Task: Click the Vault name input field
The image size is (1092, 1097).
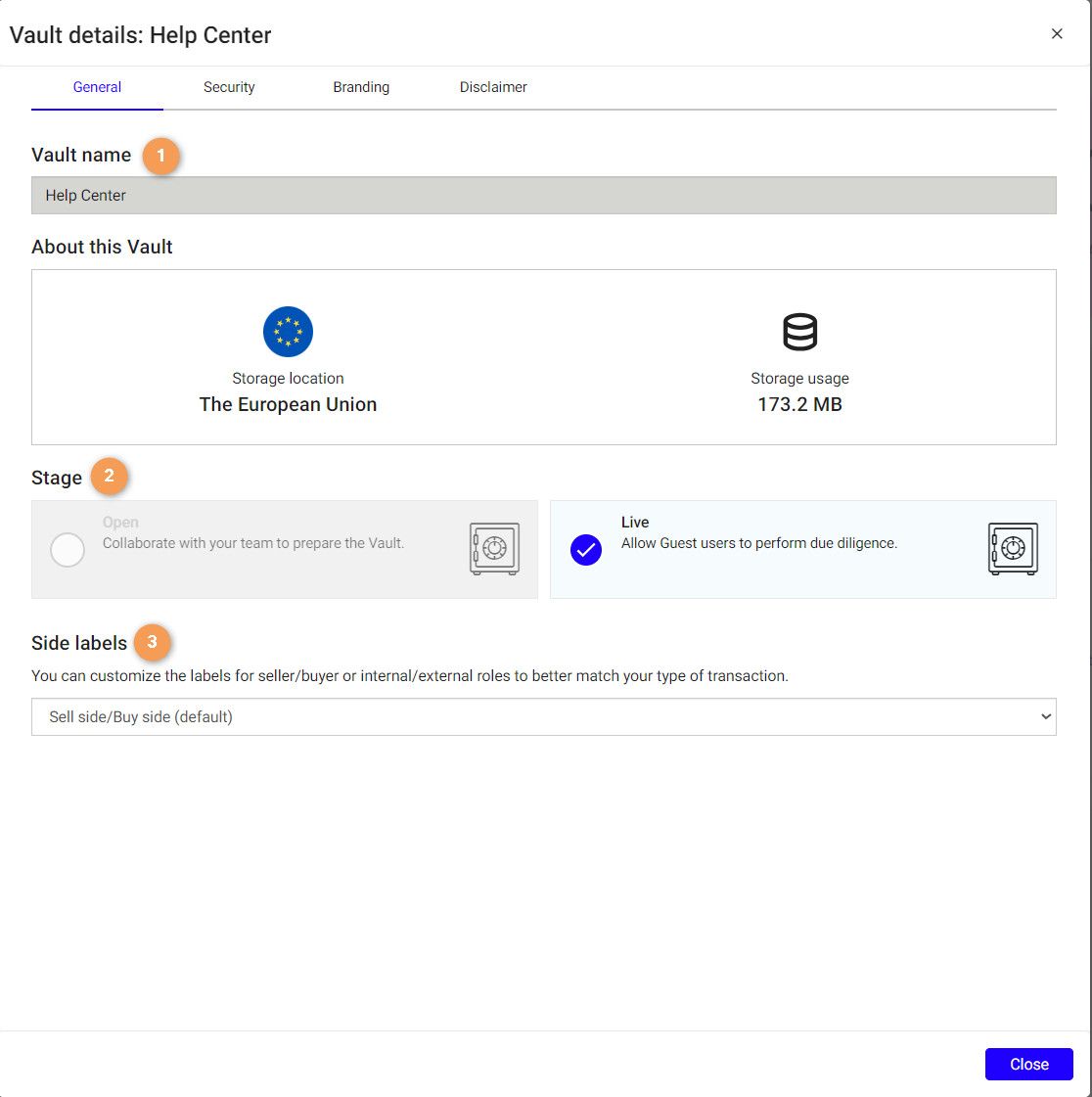Action: 543,196
